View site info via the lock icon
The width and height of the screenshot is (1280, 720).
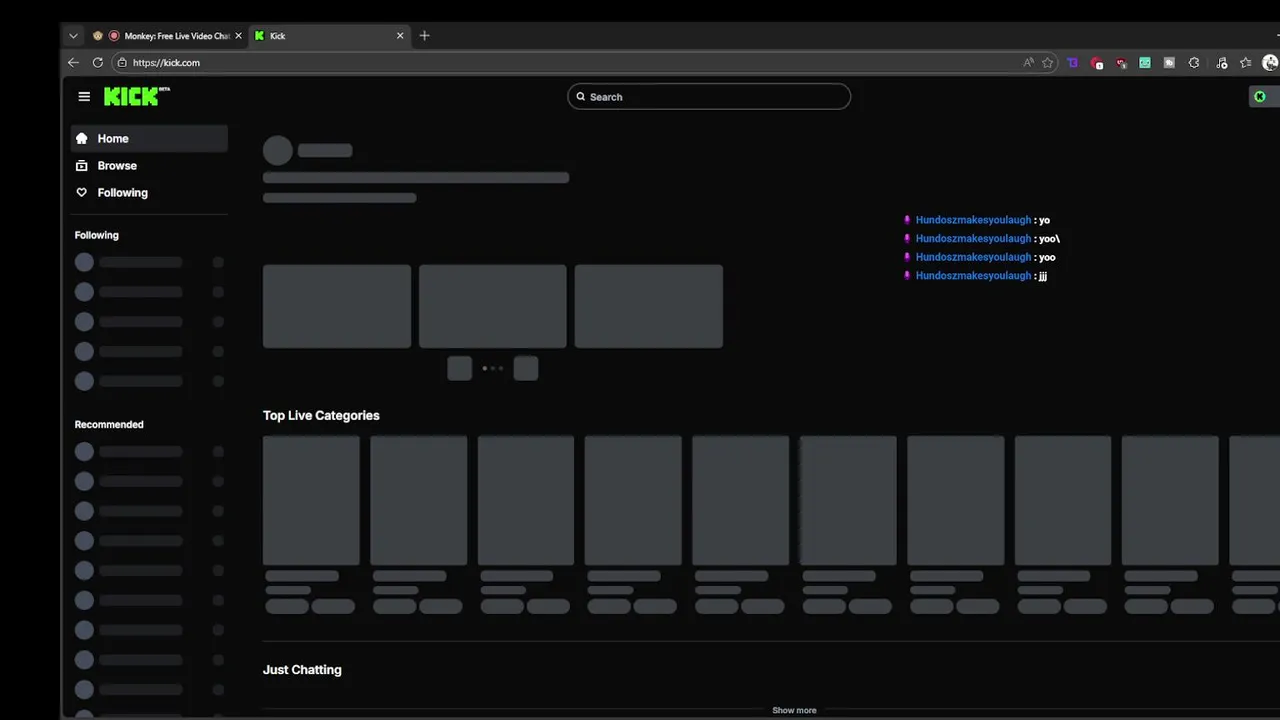pyautogui.click(x=122, y=62)
